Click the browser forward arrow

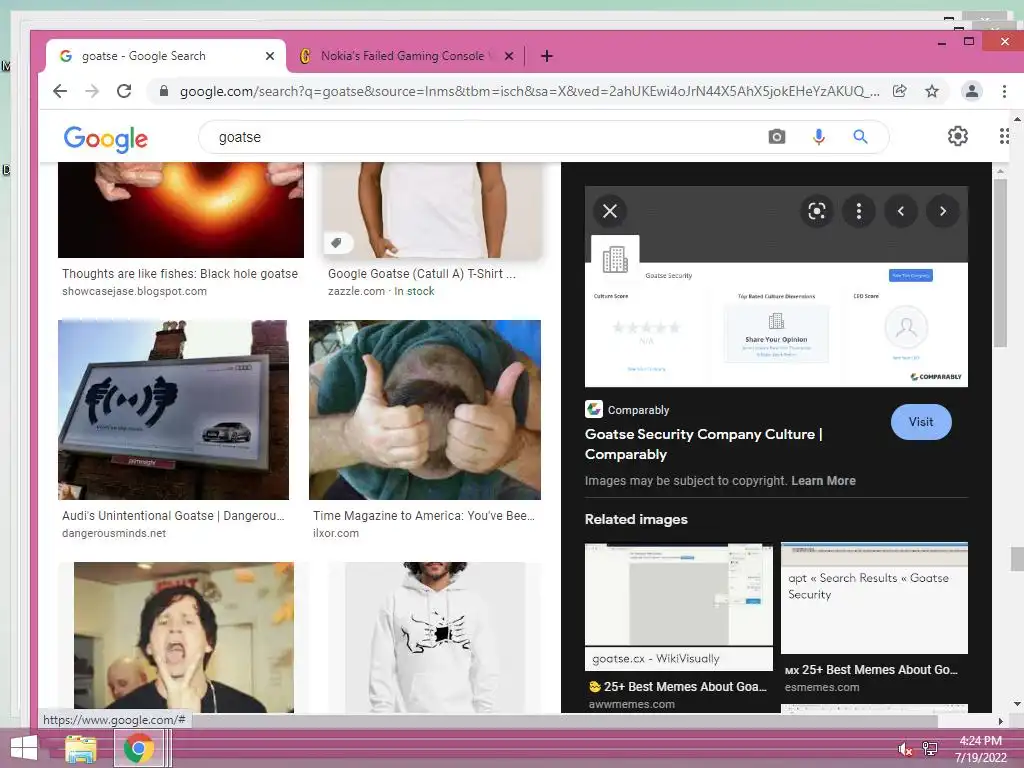92,91
